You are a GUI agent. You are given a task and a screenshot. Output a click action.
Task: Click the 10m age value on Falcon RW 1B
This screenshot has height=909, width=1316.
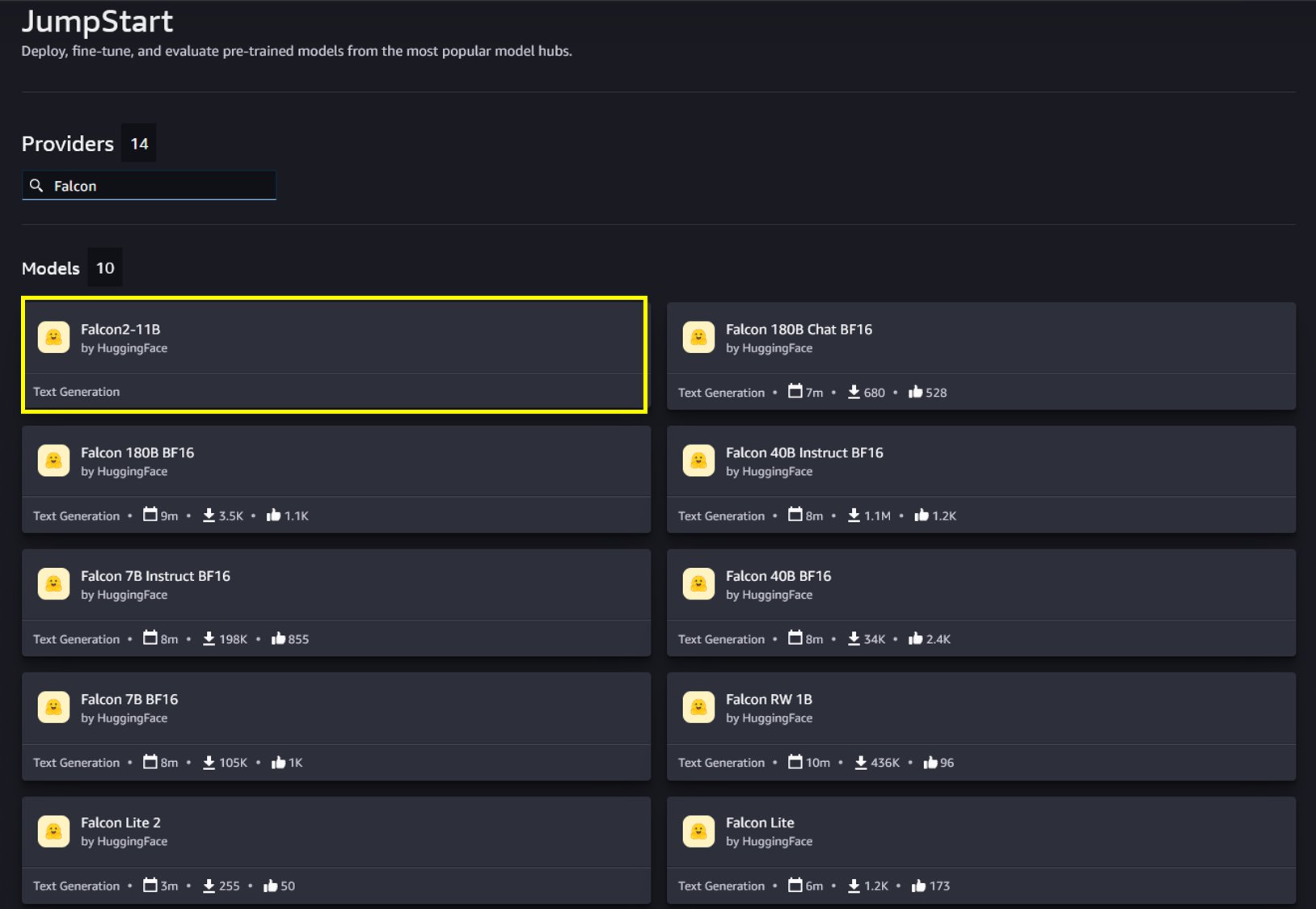pos(818,763)
